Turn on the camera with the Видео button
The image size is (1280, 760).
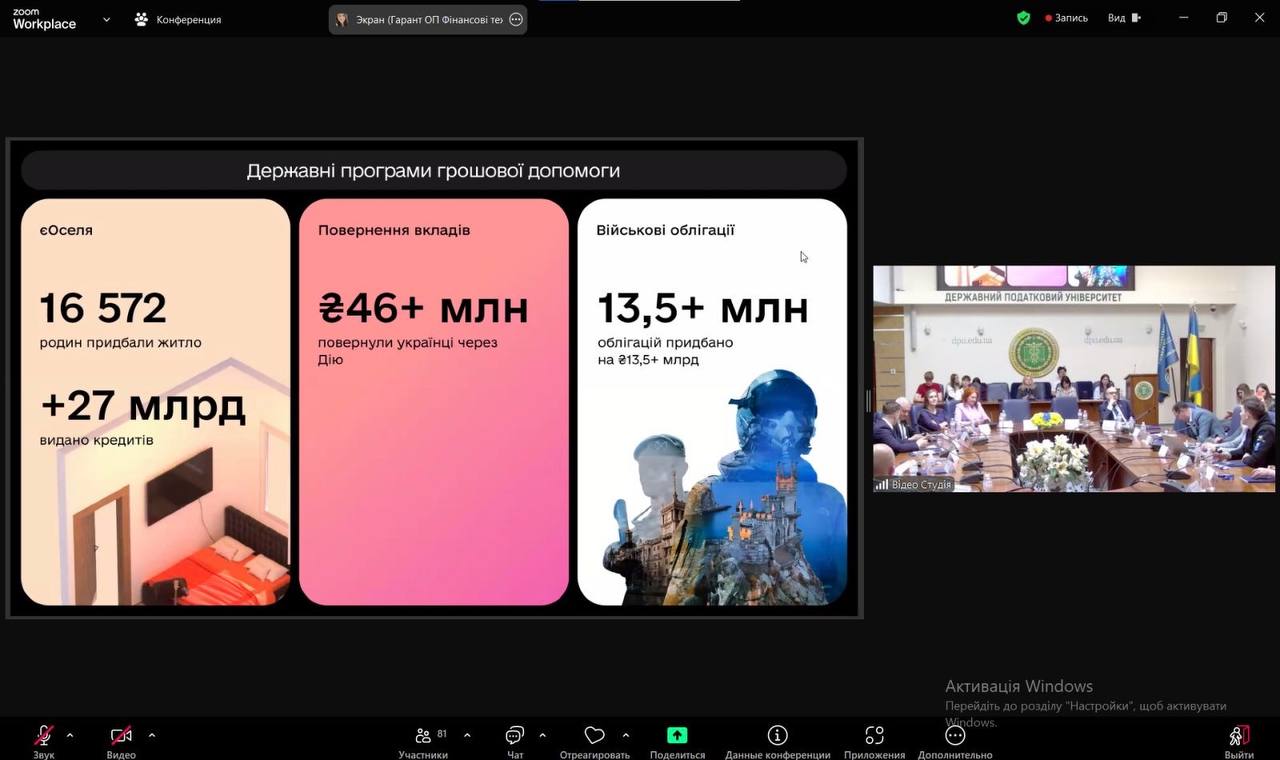coord(121,737)
